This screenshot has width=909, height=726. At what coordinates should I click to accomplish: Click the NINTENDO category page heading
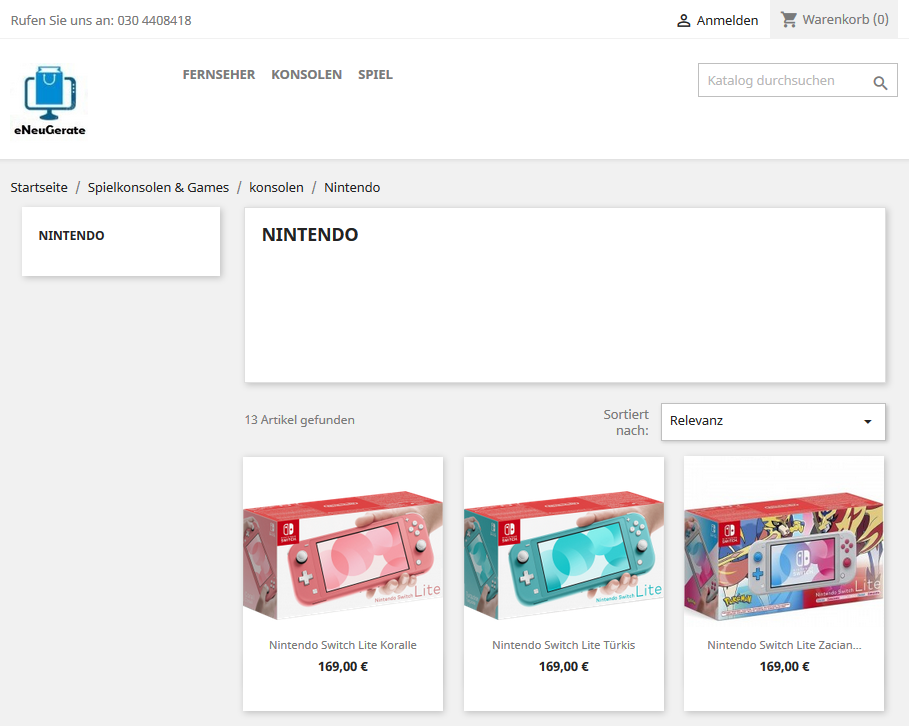310,235
